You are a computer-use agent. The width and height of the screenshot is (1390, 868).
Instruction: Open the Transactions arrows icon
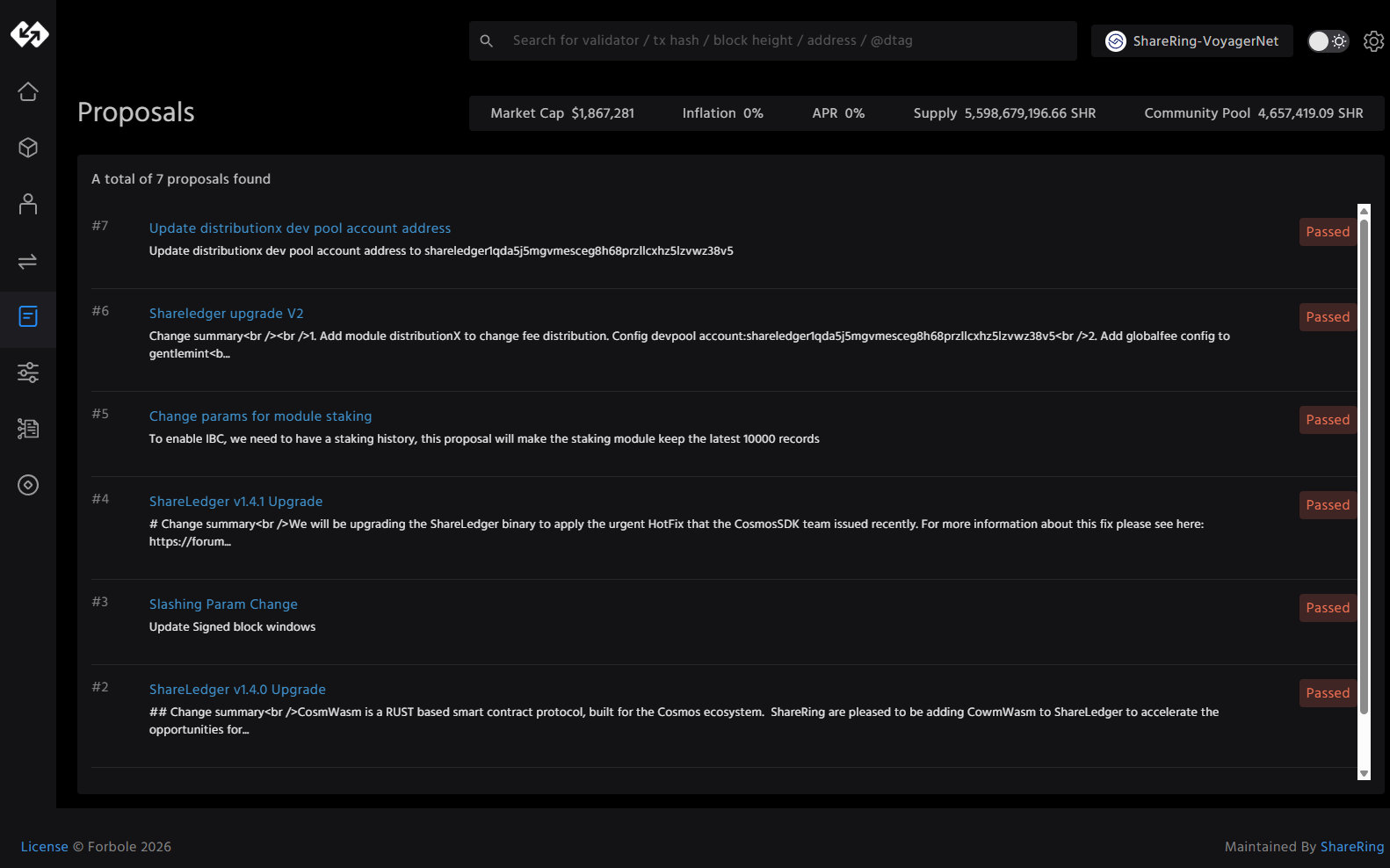pos(28,261)
